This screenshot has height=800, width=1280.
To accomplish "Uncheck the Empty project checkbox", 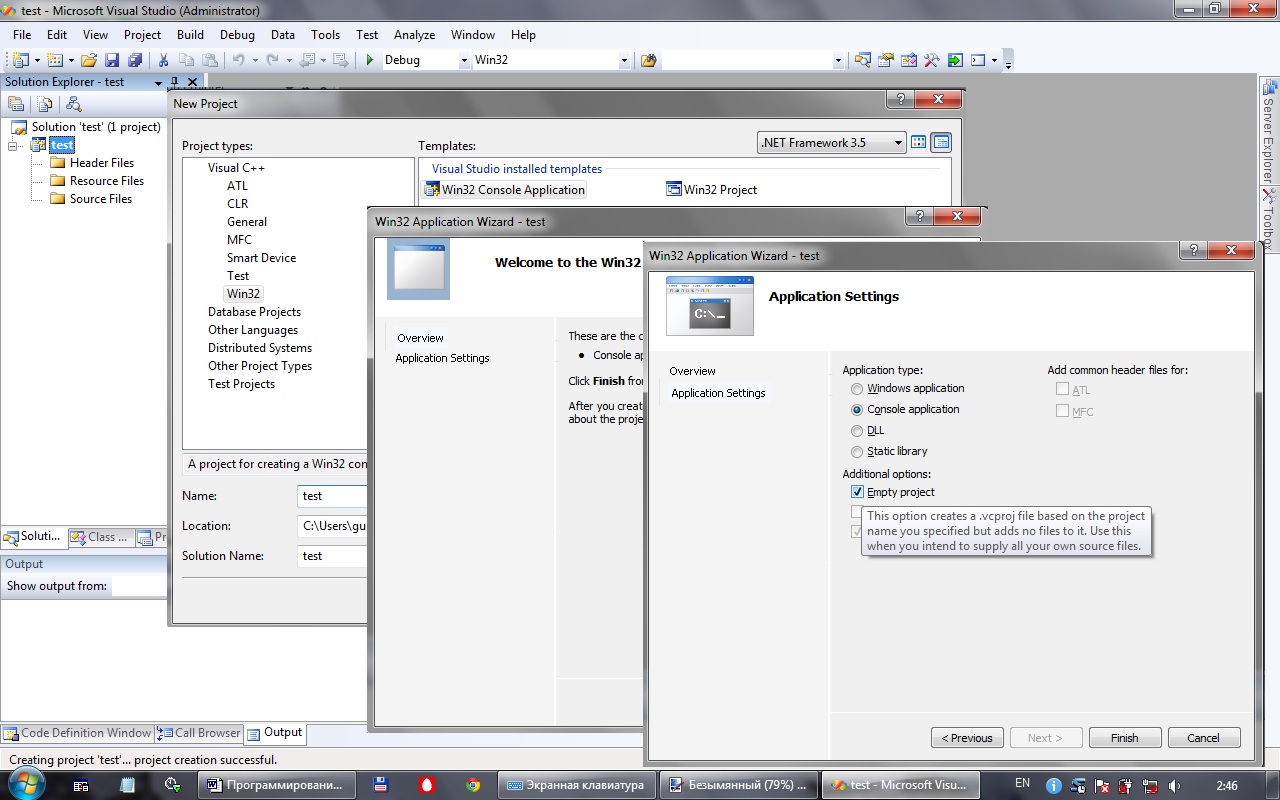I will 857,492.
